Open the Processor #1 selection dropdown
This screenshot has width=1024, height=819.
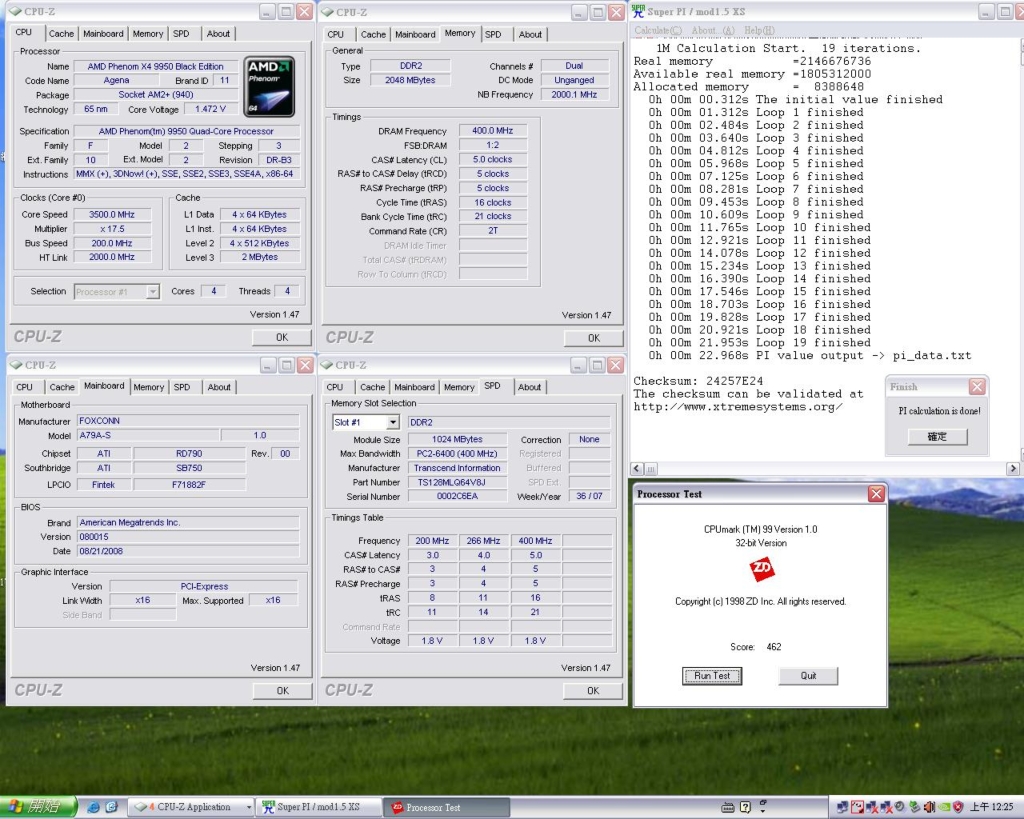point(153,291)
